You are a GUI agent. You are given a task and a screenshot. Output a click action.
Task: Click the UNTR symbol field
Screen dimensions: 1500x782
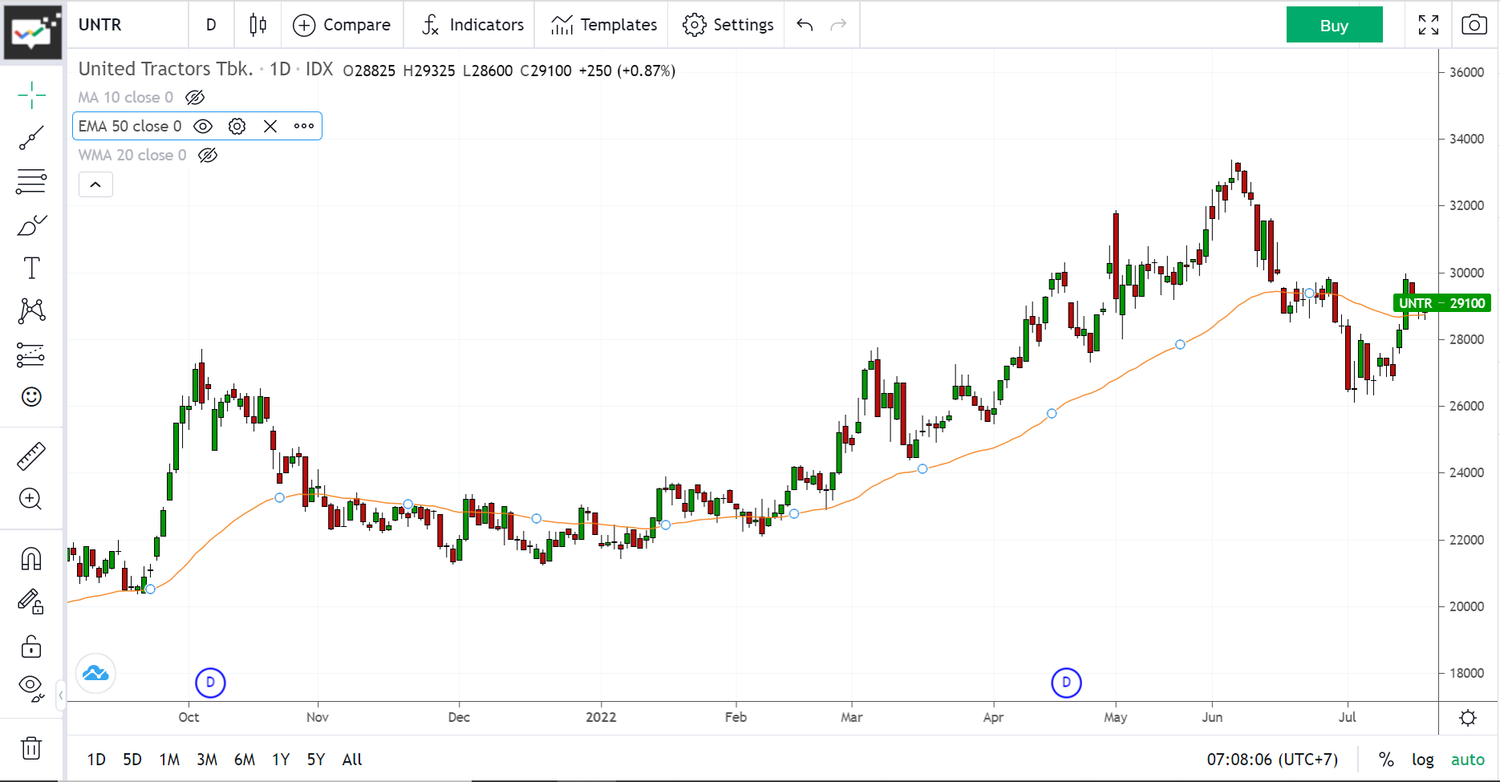click(x=100, y=25)
